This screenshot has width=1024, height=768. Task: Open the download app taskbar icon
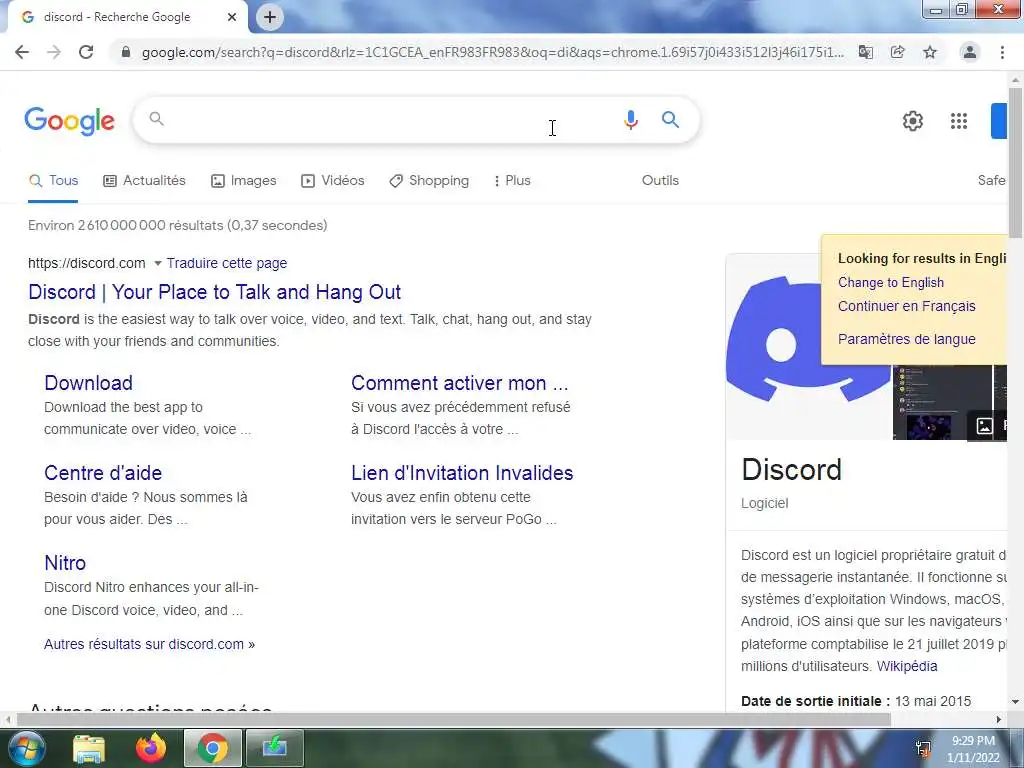click(x=274, y=748)
